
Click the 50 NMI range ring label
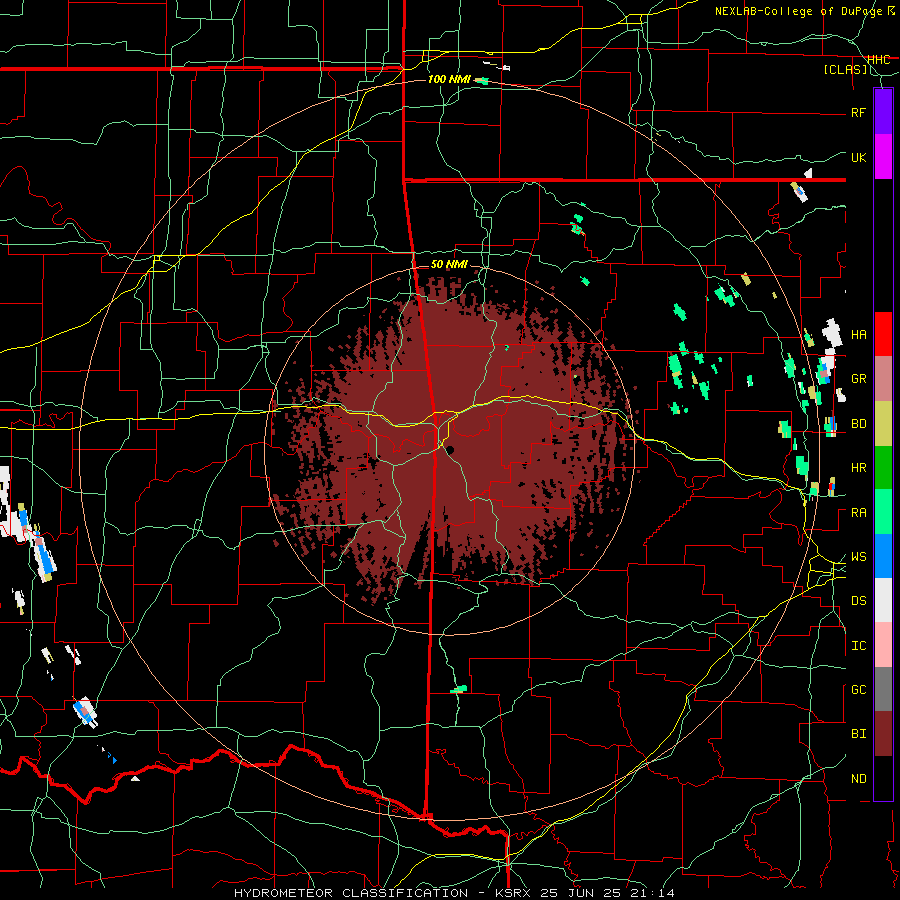[449, 264]
